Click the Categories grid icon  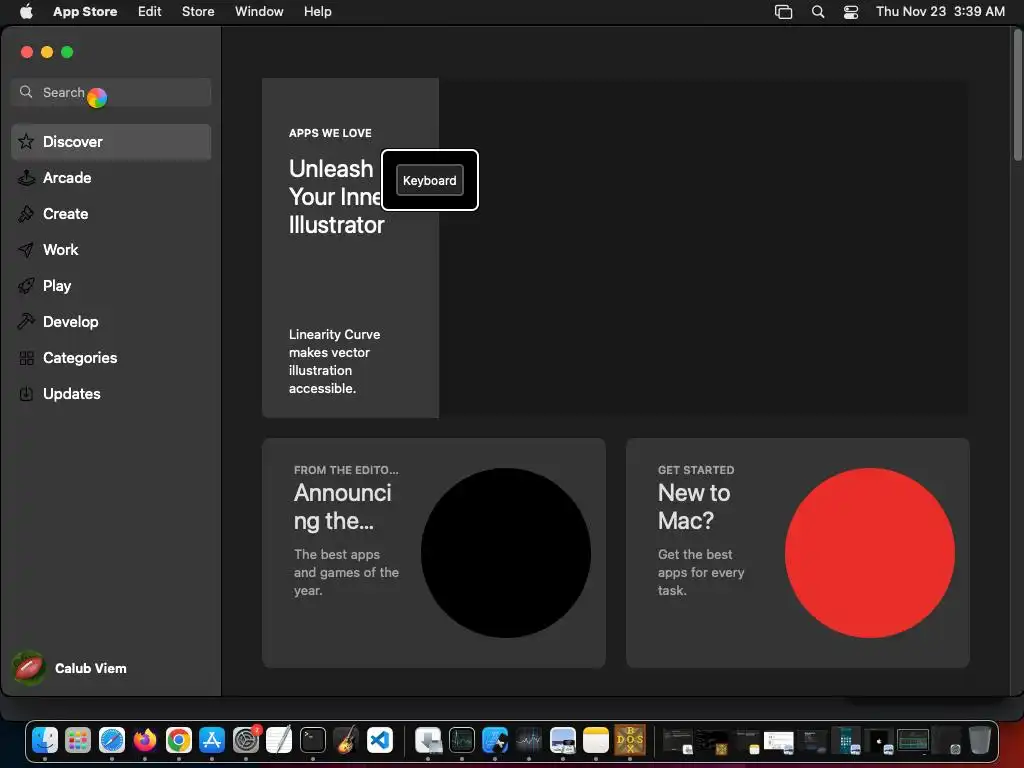(x=26, y=358)
